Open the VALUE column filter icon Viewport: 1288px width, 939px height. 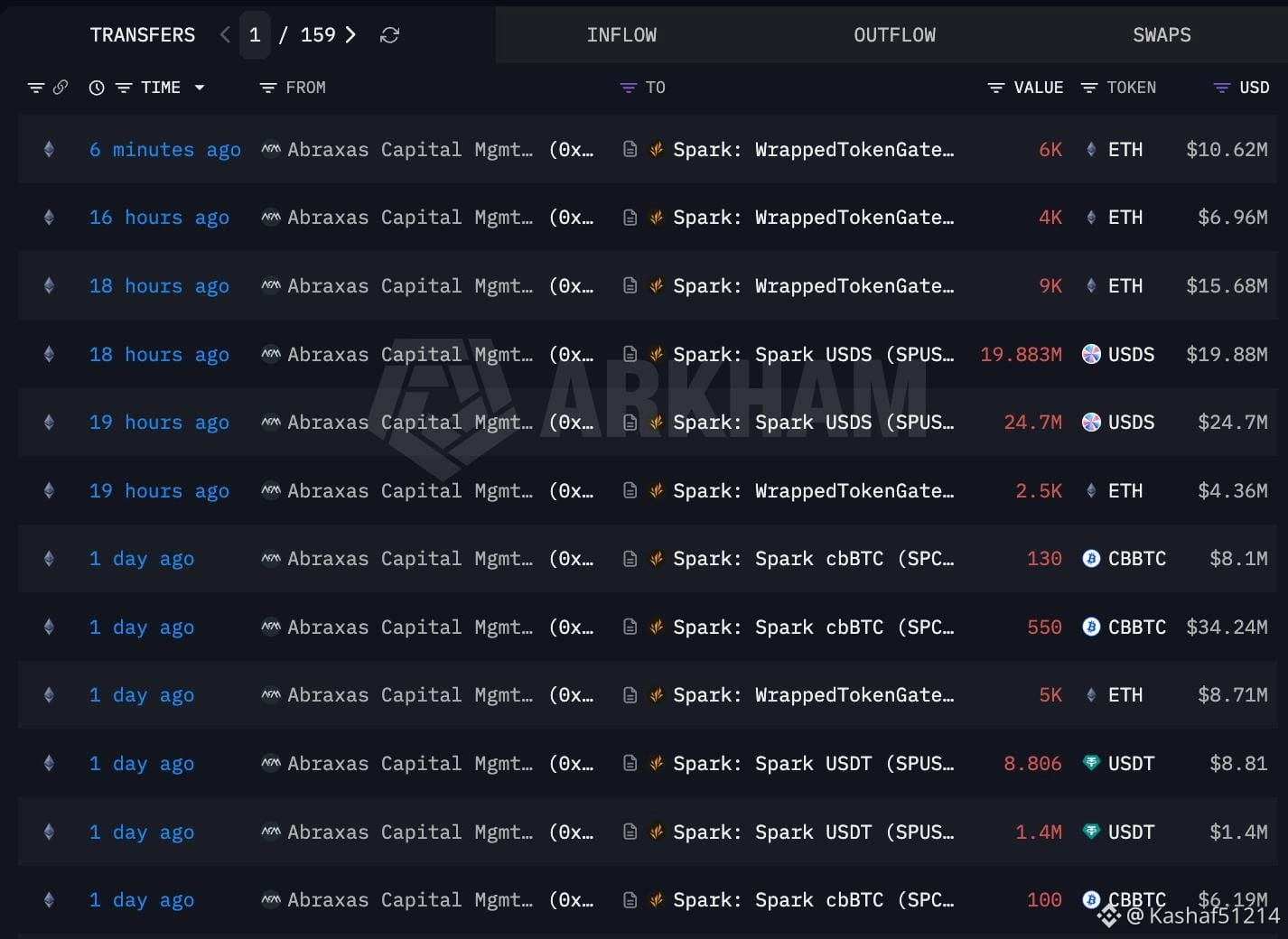click(x=996, y=88)
